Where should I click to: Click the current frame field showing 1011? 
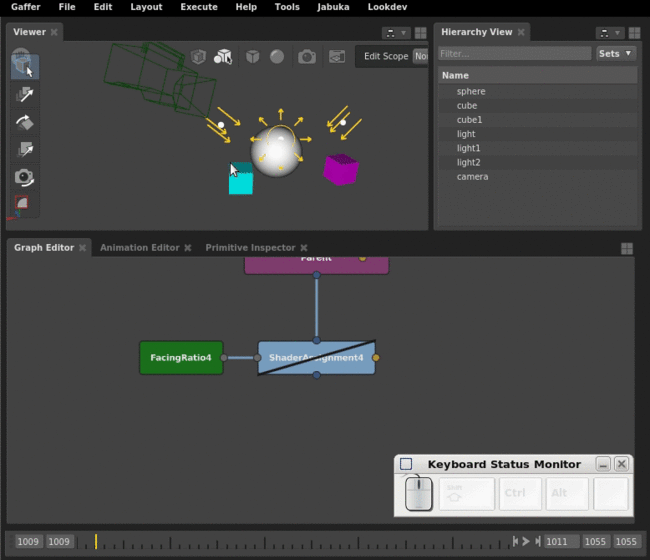point(562,542)
